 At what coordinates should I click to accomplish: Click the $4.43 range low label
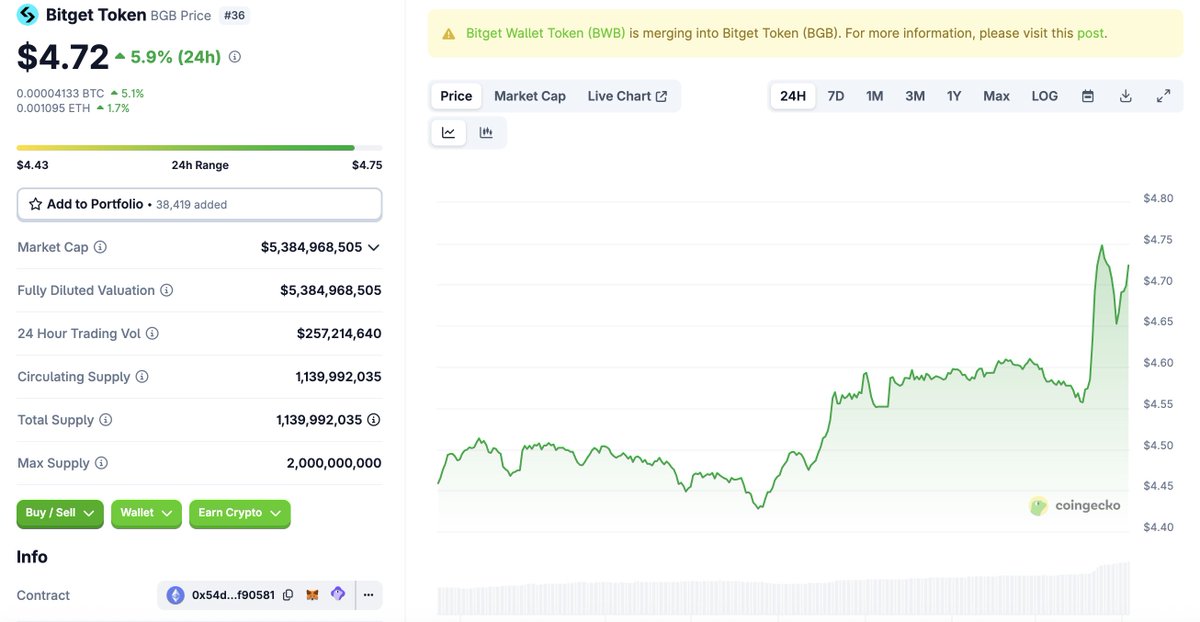click(x=33, y=165)
